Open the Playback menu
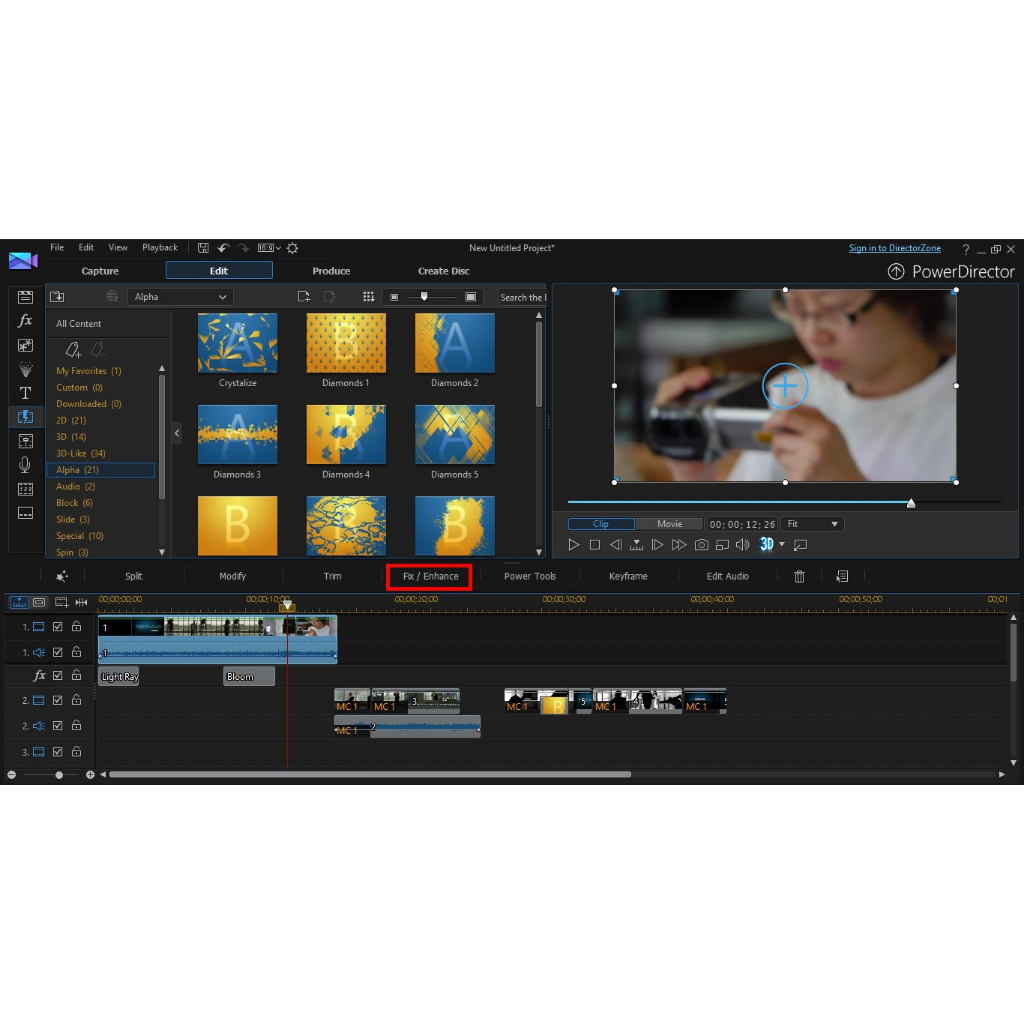This screenshot has width=1024, height=1024. coord(160,248)
